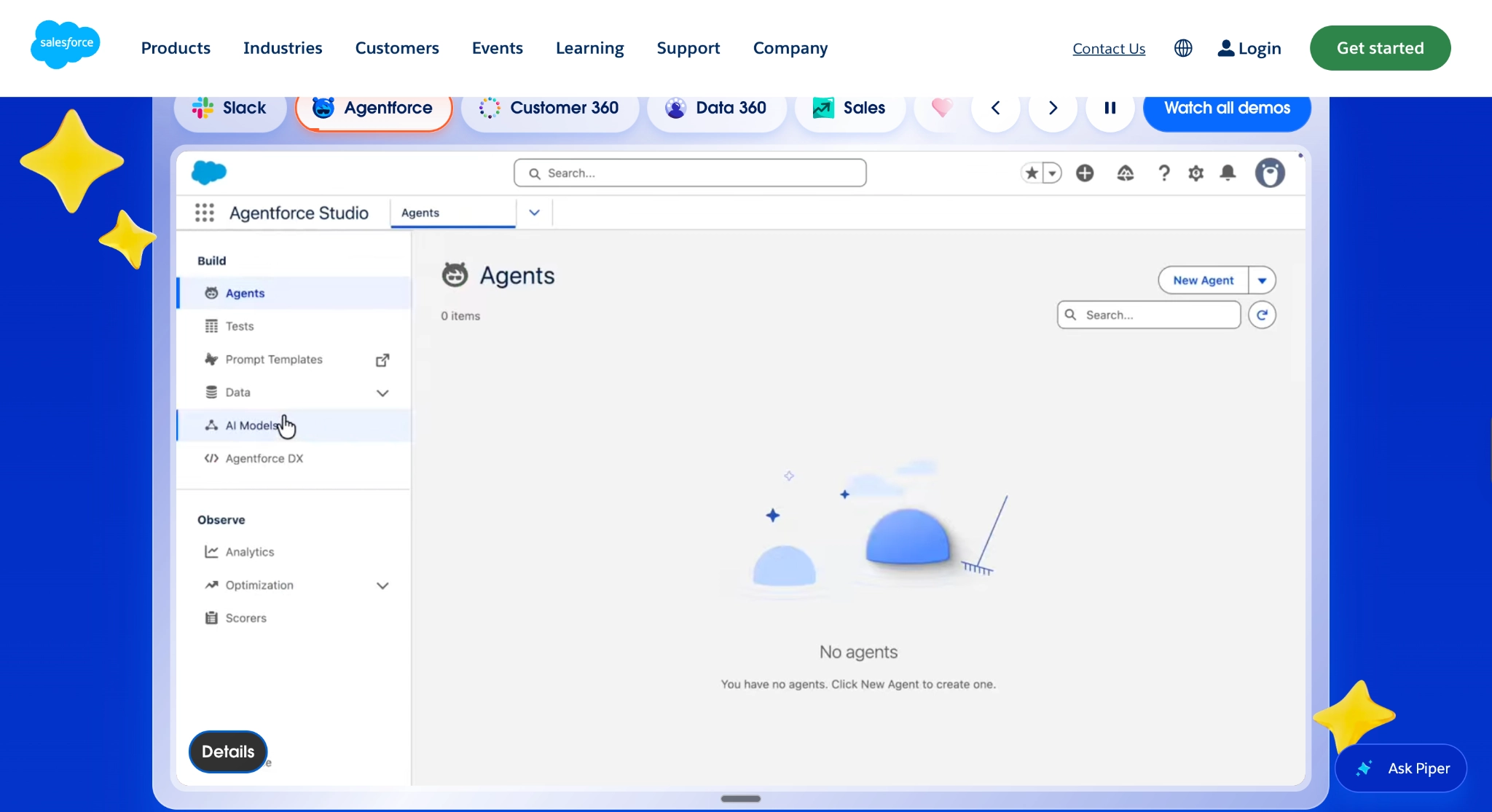Click the Salesforce logo in header
1492x812 pixels.
(66, 45)
